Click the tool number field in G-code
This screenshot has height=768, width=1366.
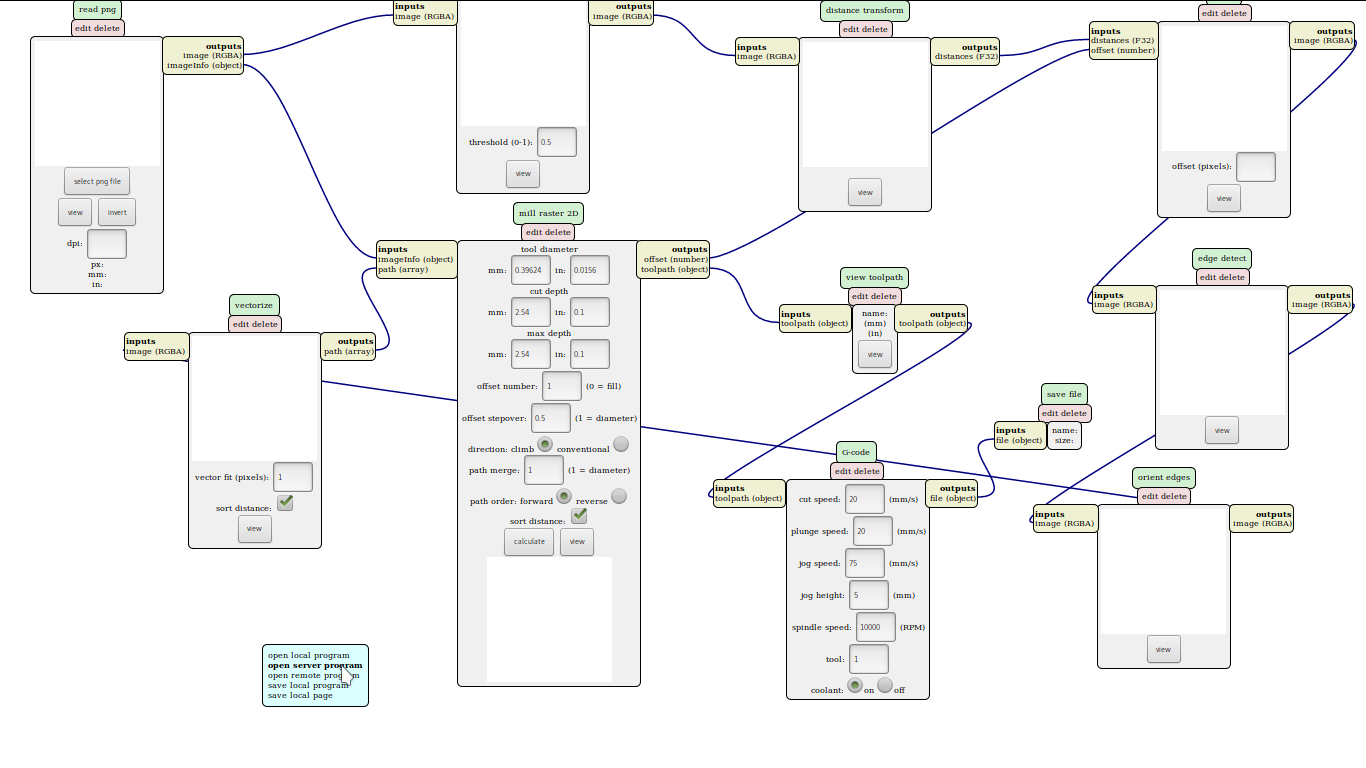pos(869,659)
